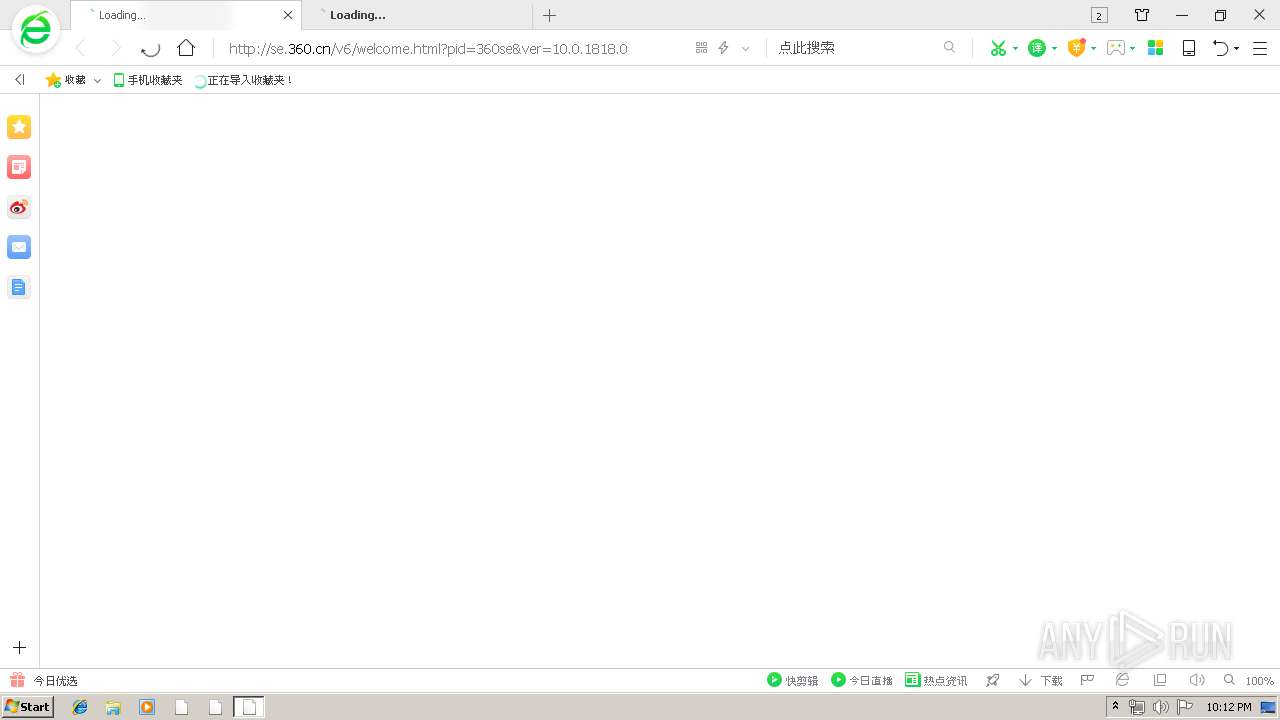This screenshot has width=1280, height=720.
Task: Open the Windows Start menu
Action: pyautogui.click(x=28, y=707)
